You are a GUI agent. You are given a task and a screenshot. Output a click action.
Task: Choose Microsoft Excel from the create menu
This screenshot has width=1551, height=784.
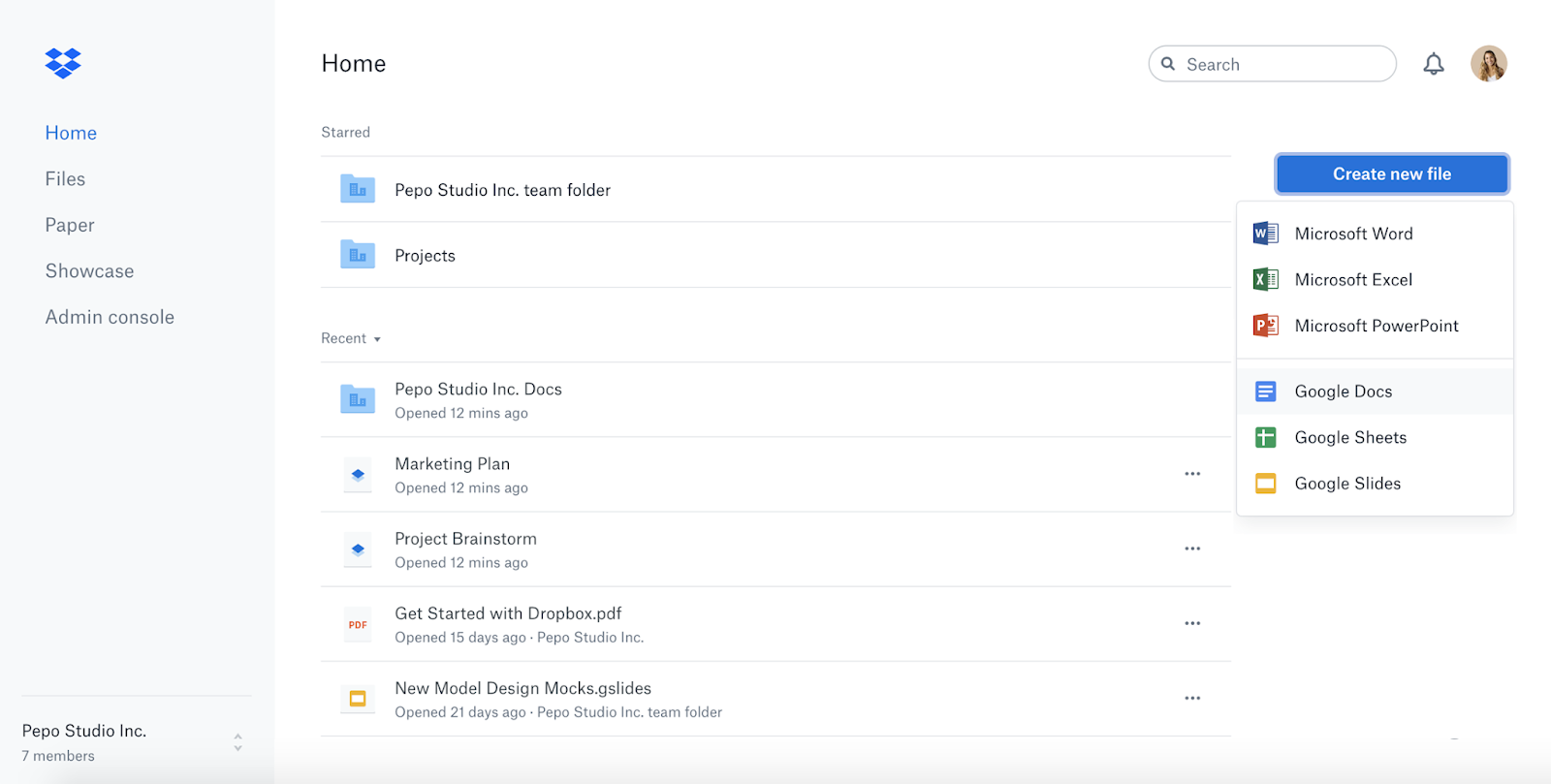[1353, 279]
